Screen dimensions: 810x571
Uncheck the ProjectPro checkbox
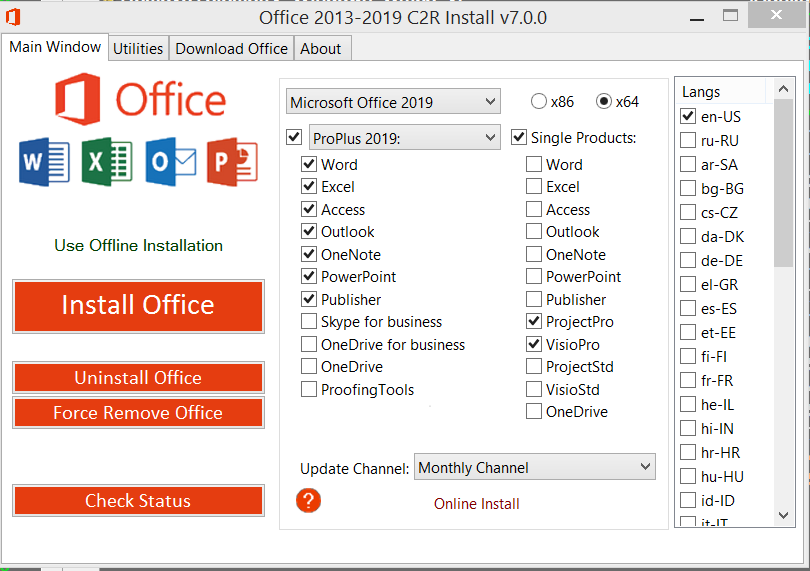coord(534,321)
